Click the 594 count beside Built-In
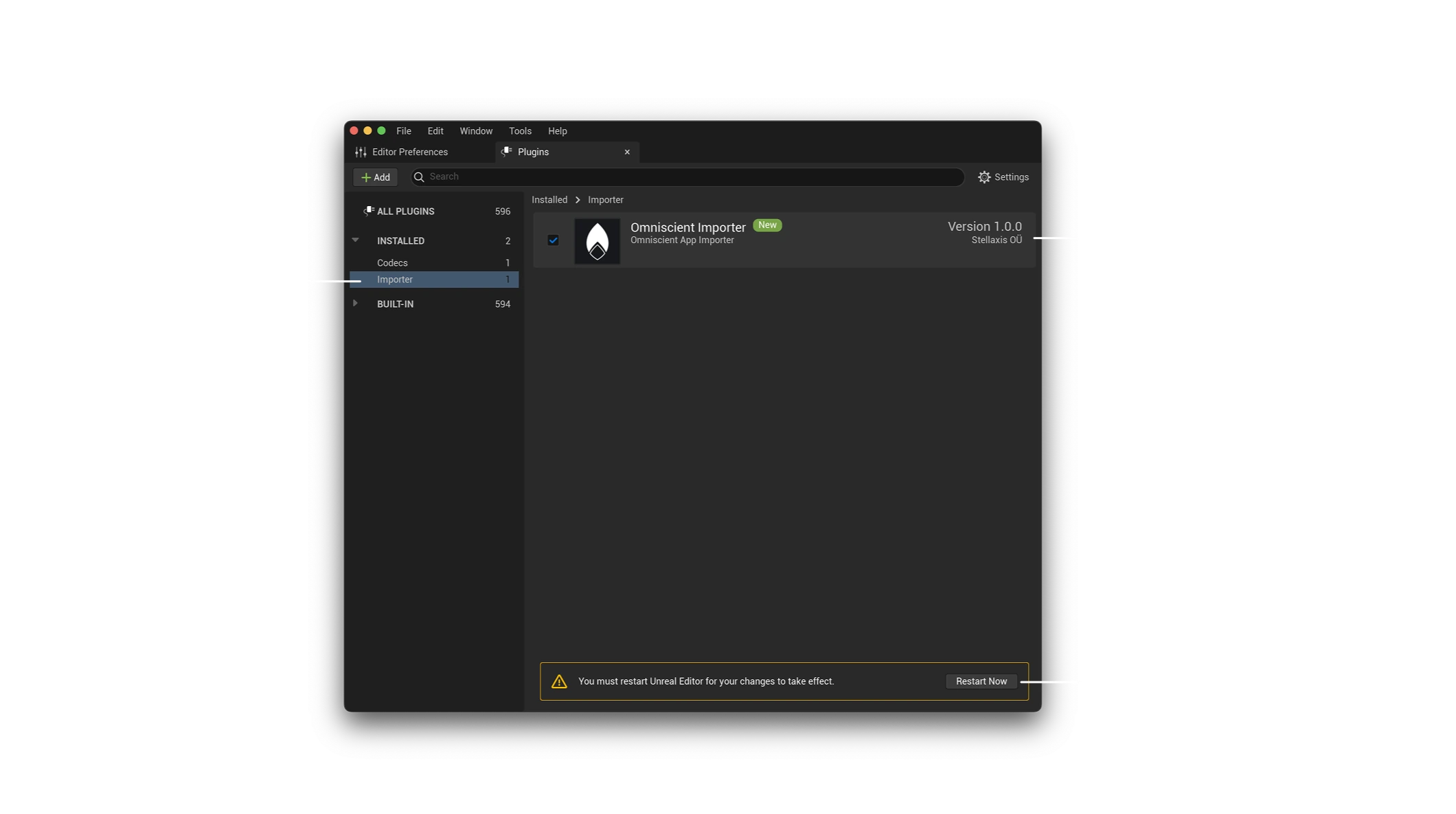 503,304
